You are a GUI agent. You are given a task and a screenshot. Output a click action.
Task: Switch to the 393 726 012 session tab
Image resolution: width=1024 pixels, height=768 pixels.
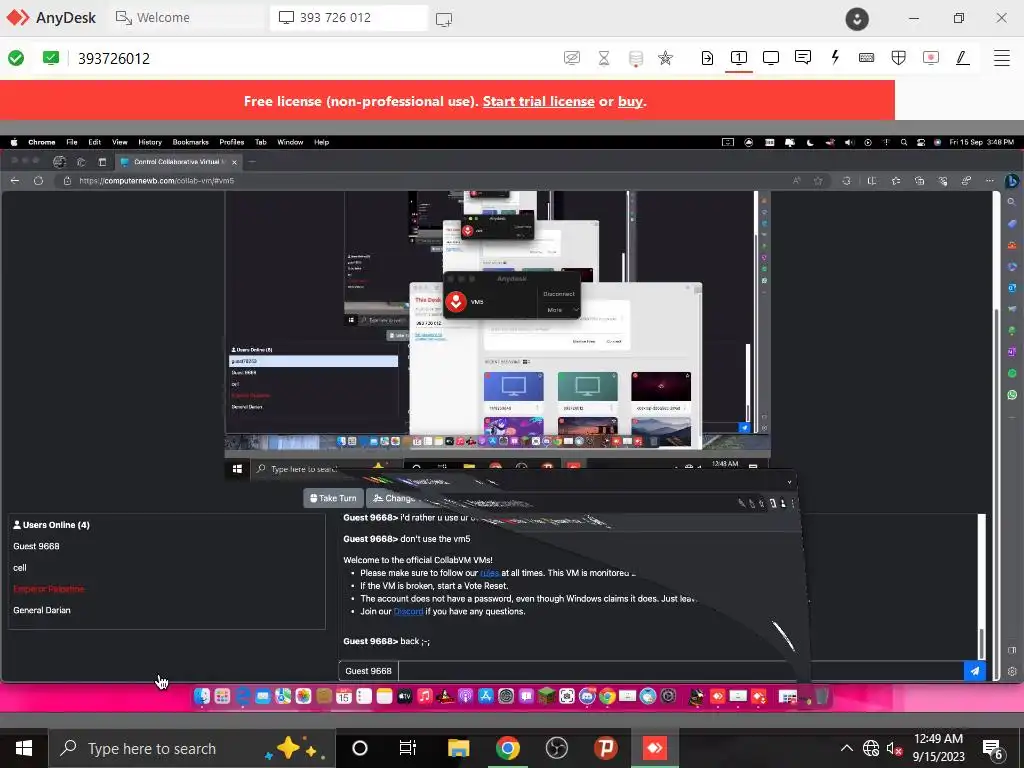click(349, 18)
